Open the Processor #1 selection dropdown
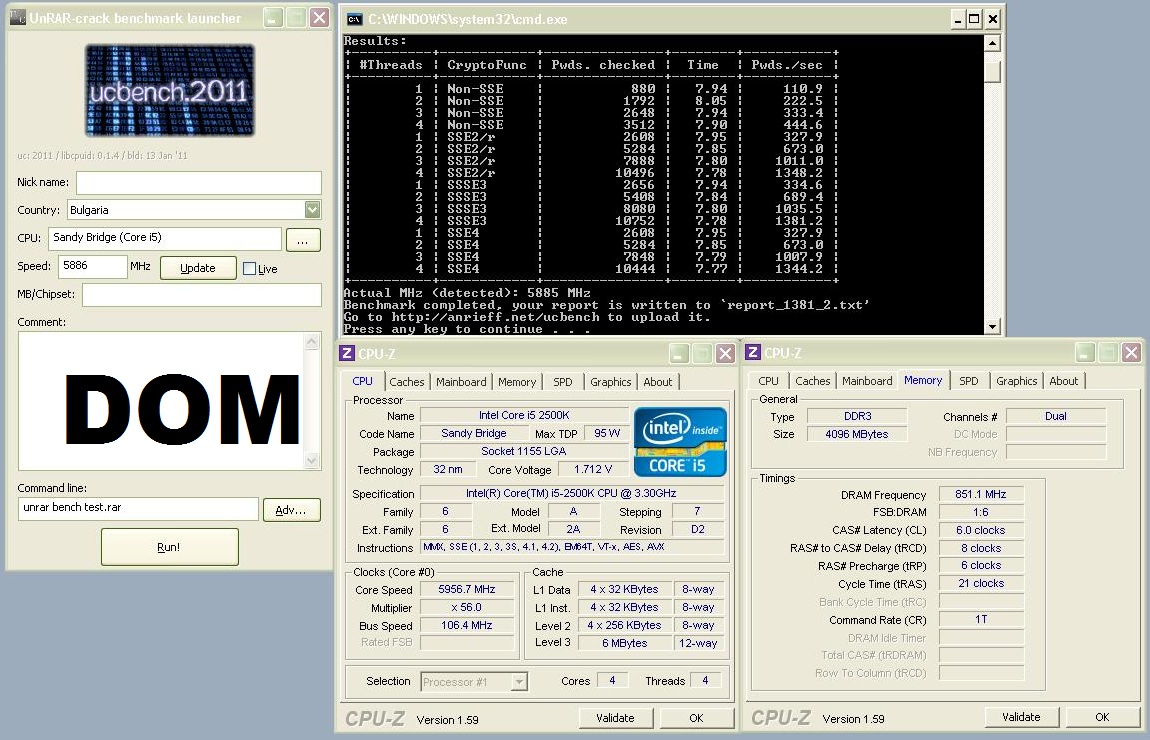The width and height of the screenshot is (1150, 740). pyautogui.click(x=519, y=682)
